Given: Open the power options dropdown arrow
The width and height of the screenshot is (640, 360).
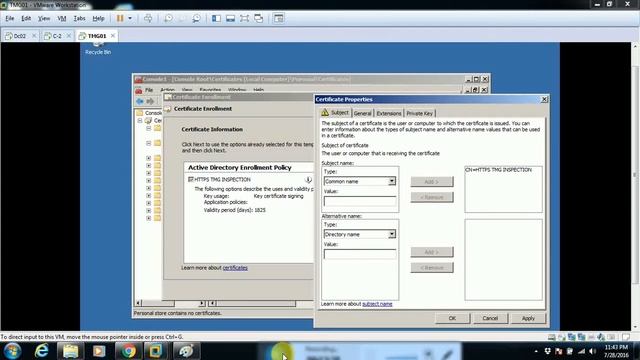Looking at the screenshot, I should tap(130, 18).
